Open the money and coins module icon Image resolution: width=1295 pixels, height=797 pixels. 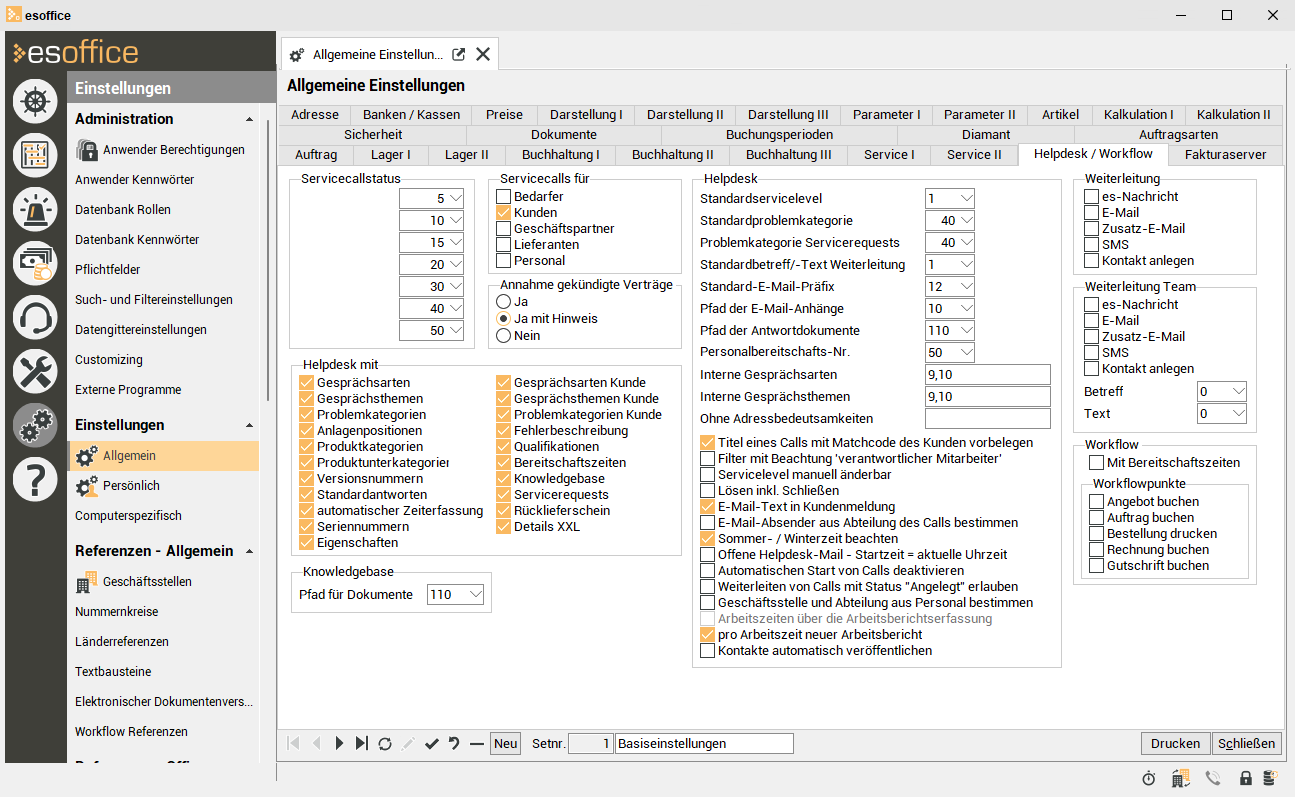coord(35,263)
